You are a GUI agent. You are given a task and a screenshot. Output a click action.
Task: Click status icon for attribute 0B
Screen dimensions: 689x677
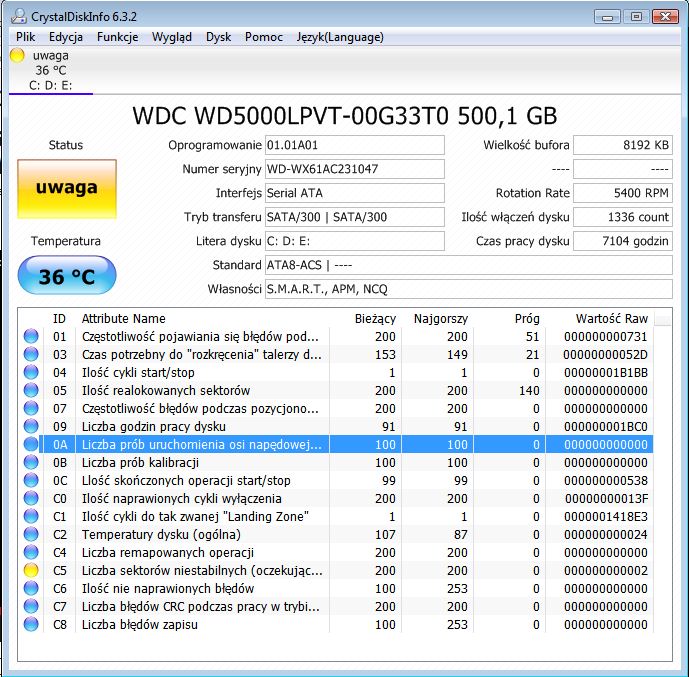click(31, 462)
